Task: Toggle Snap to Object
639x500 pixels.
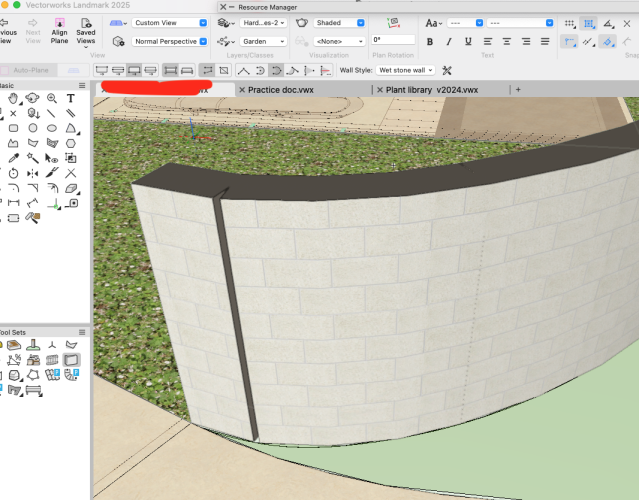Action: pos(590,22)
